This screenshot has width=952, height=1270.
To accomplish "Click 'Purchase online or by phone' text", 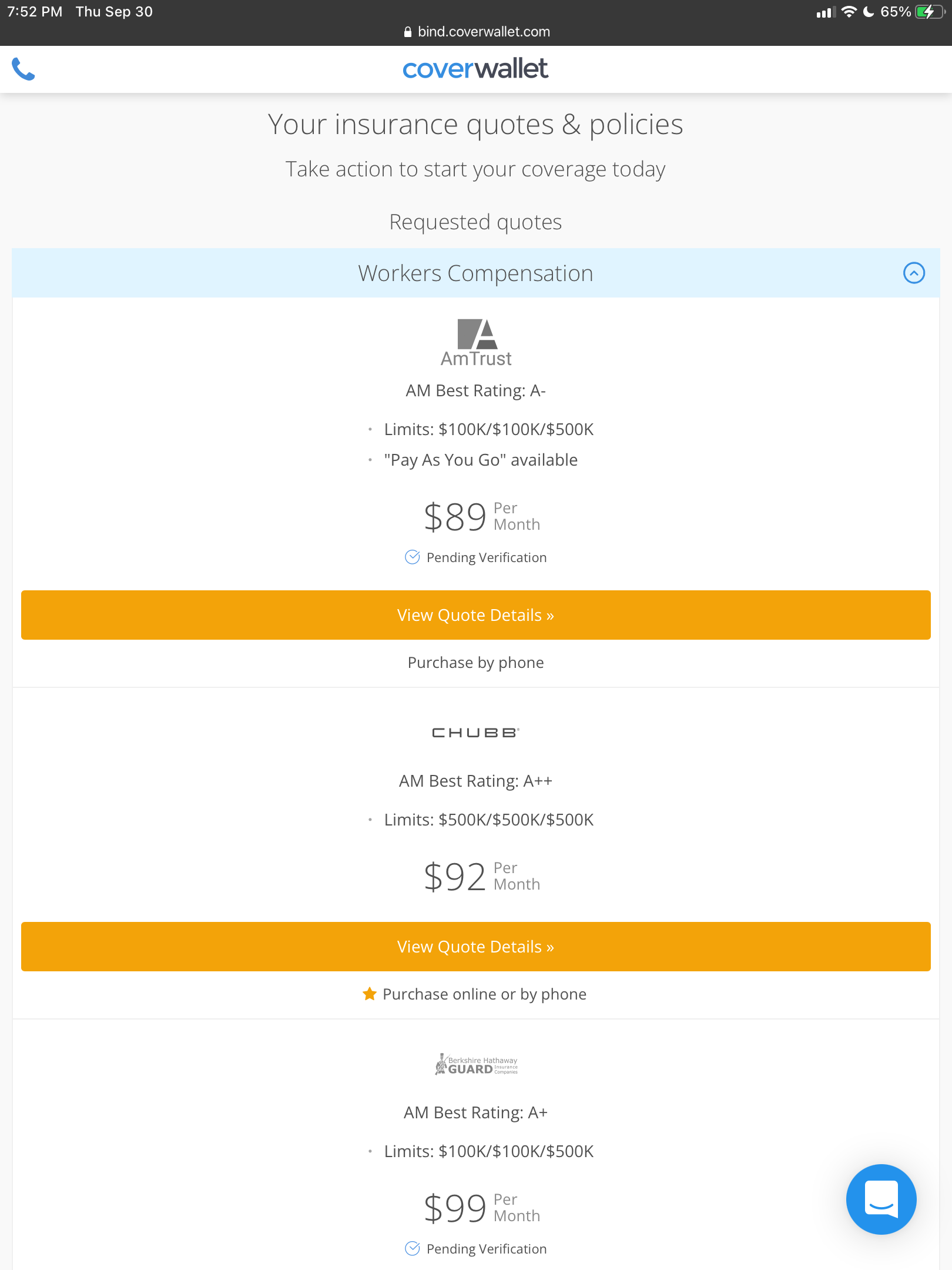I will 484,994.
